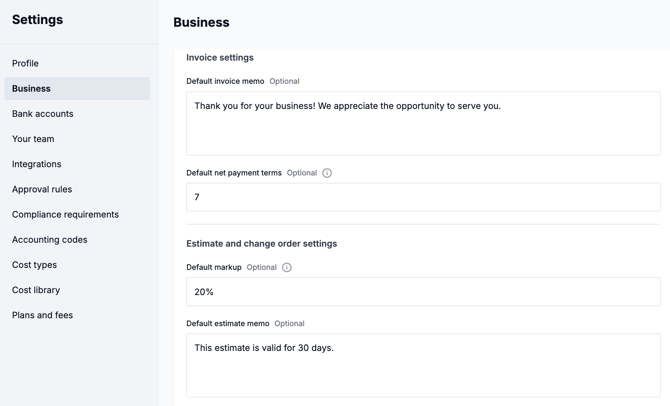Navigate to Integrations section
Screen dimensions: 670x406
pyautogui.click(x=36, y=164)
